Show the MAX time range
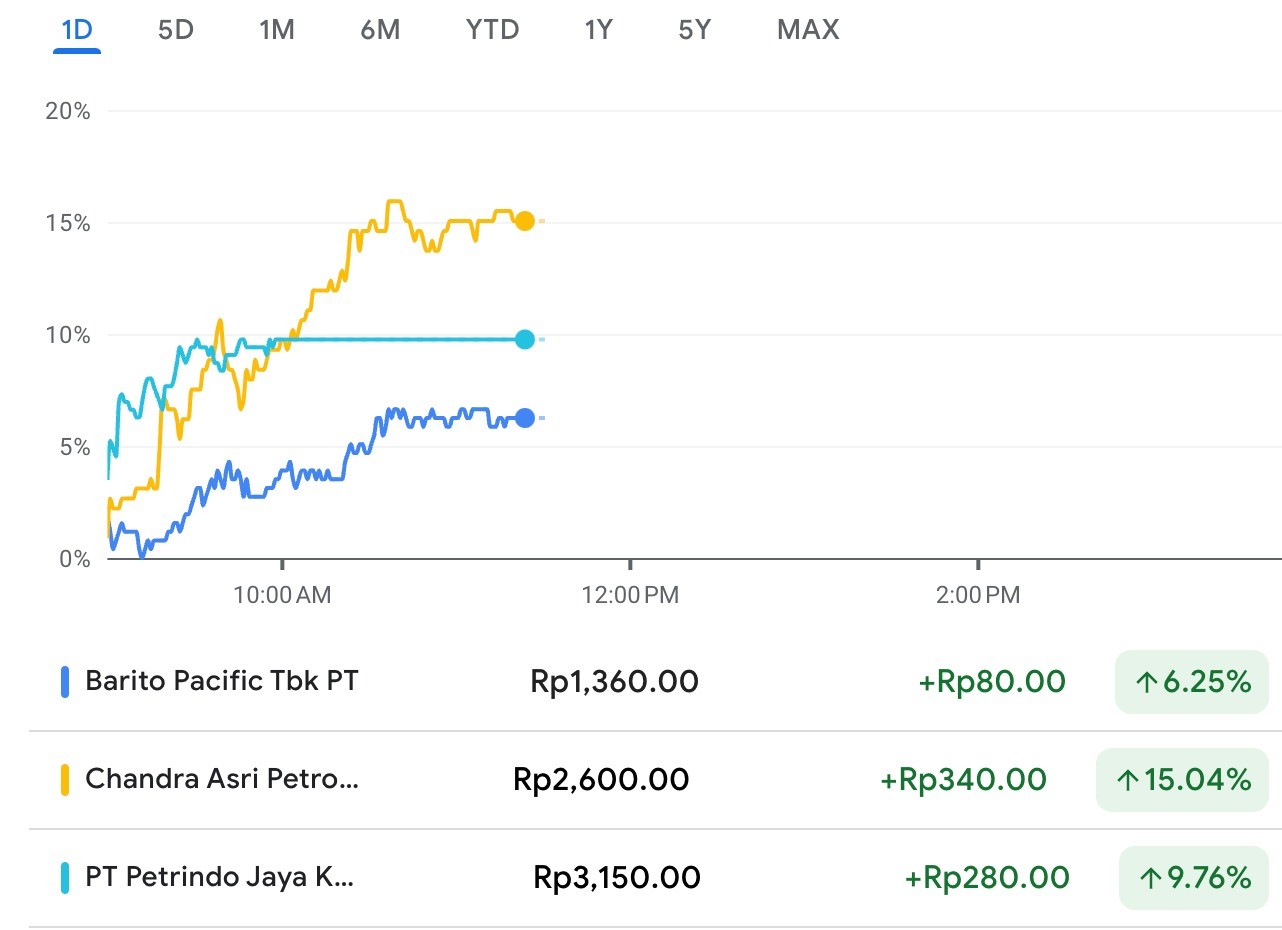Image resolution: width=1282 pixels, height=930 pixels. [808, 30]
